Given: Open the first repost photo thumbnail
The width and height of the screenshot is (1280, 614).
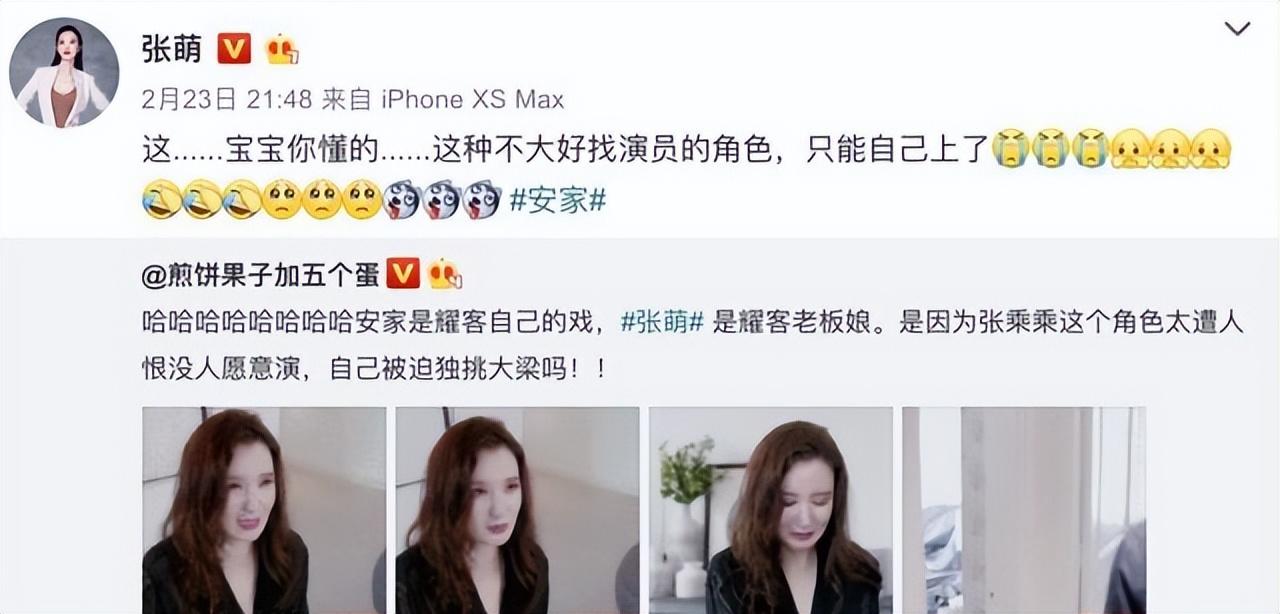Looking at the screenshot, I should click(x=264, y=510).
